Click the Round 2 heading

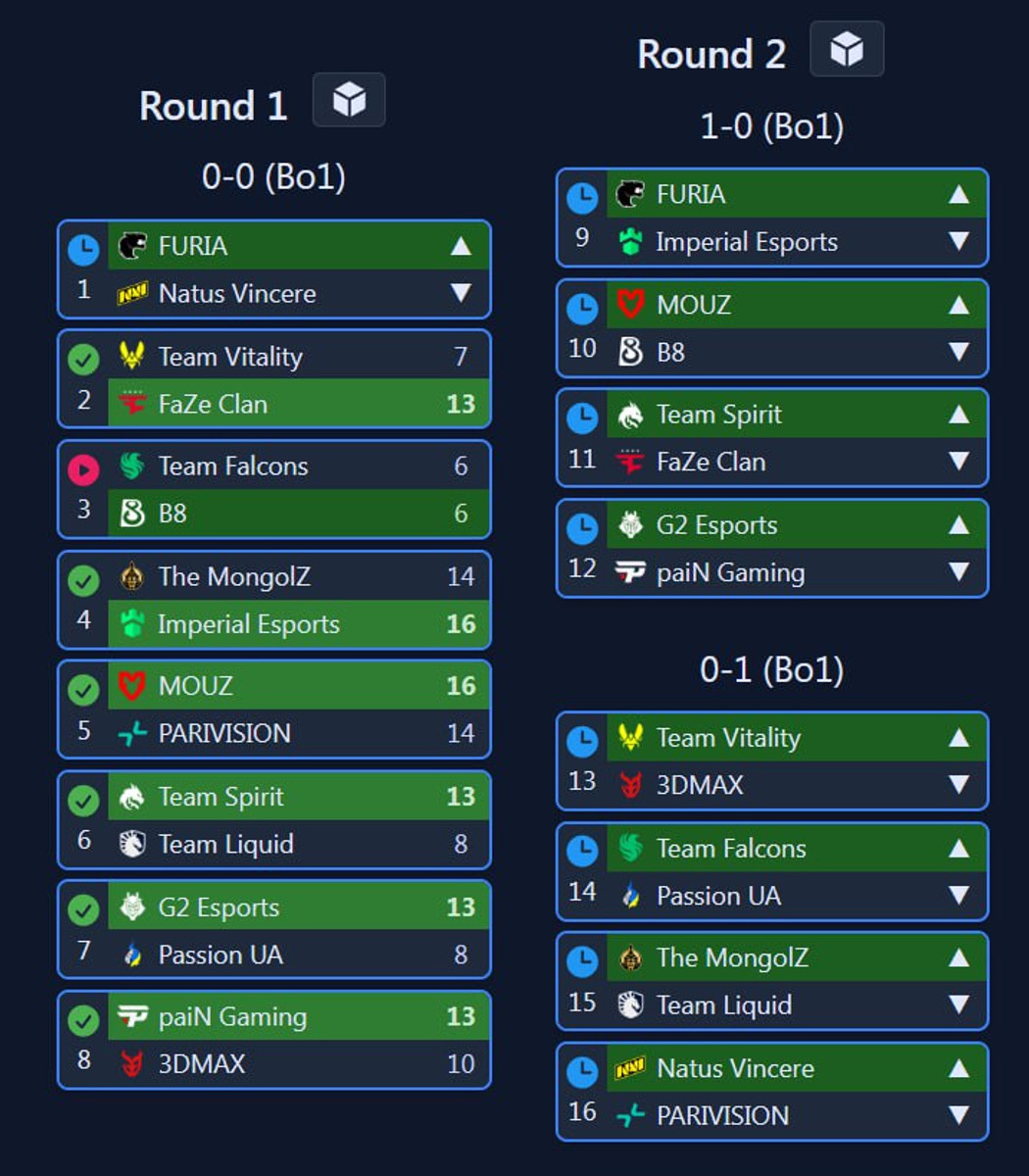pyautogui.click(x=711, y=54)
